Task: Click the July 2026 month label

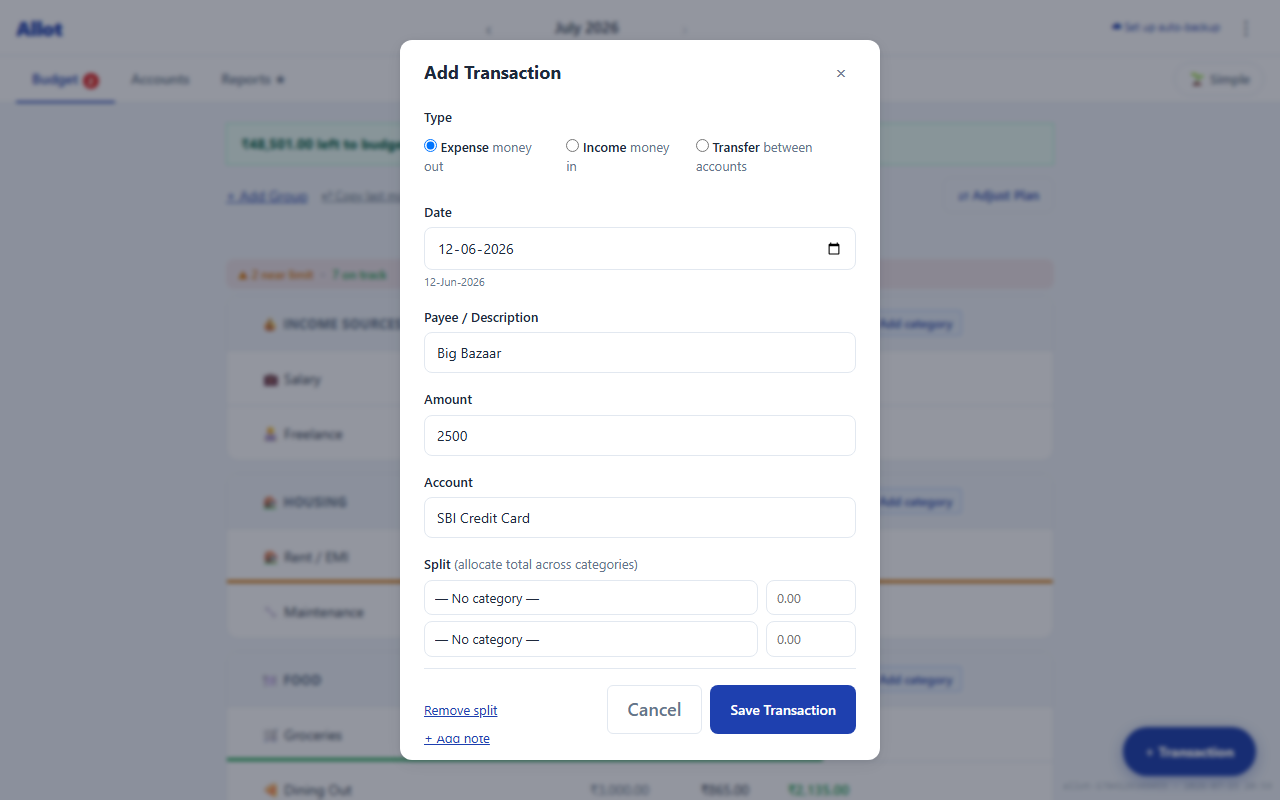Action: click(587, 28)
